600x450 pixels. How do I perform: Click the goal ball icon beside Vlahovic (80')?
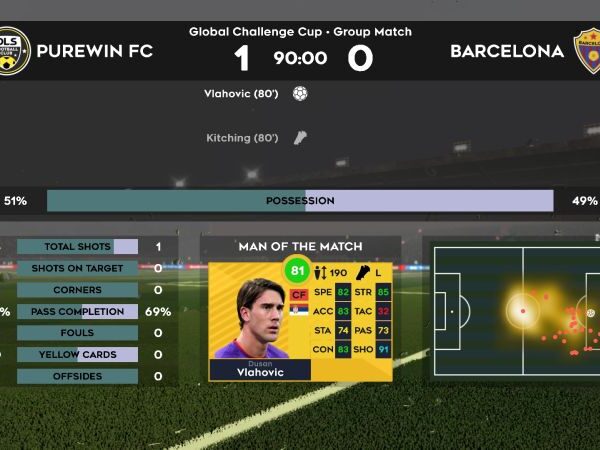coord(300,94)
